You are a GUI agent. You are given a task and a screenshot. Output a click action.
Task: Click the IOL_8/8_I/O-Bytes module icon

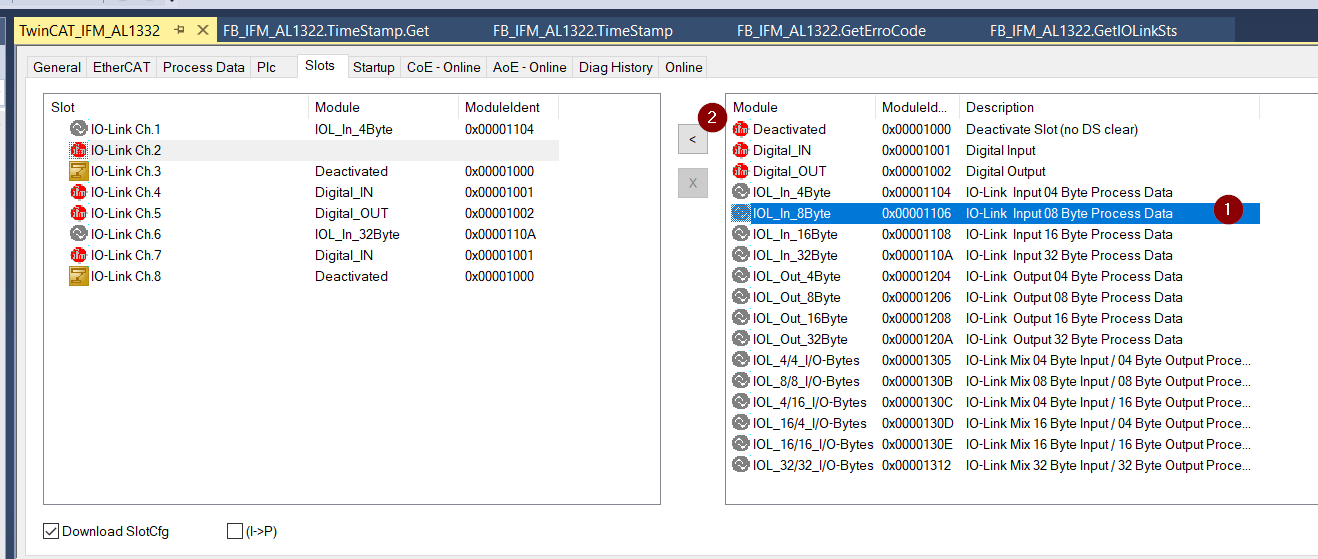click(x=741, y=381)
